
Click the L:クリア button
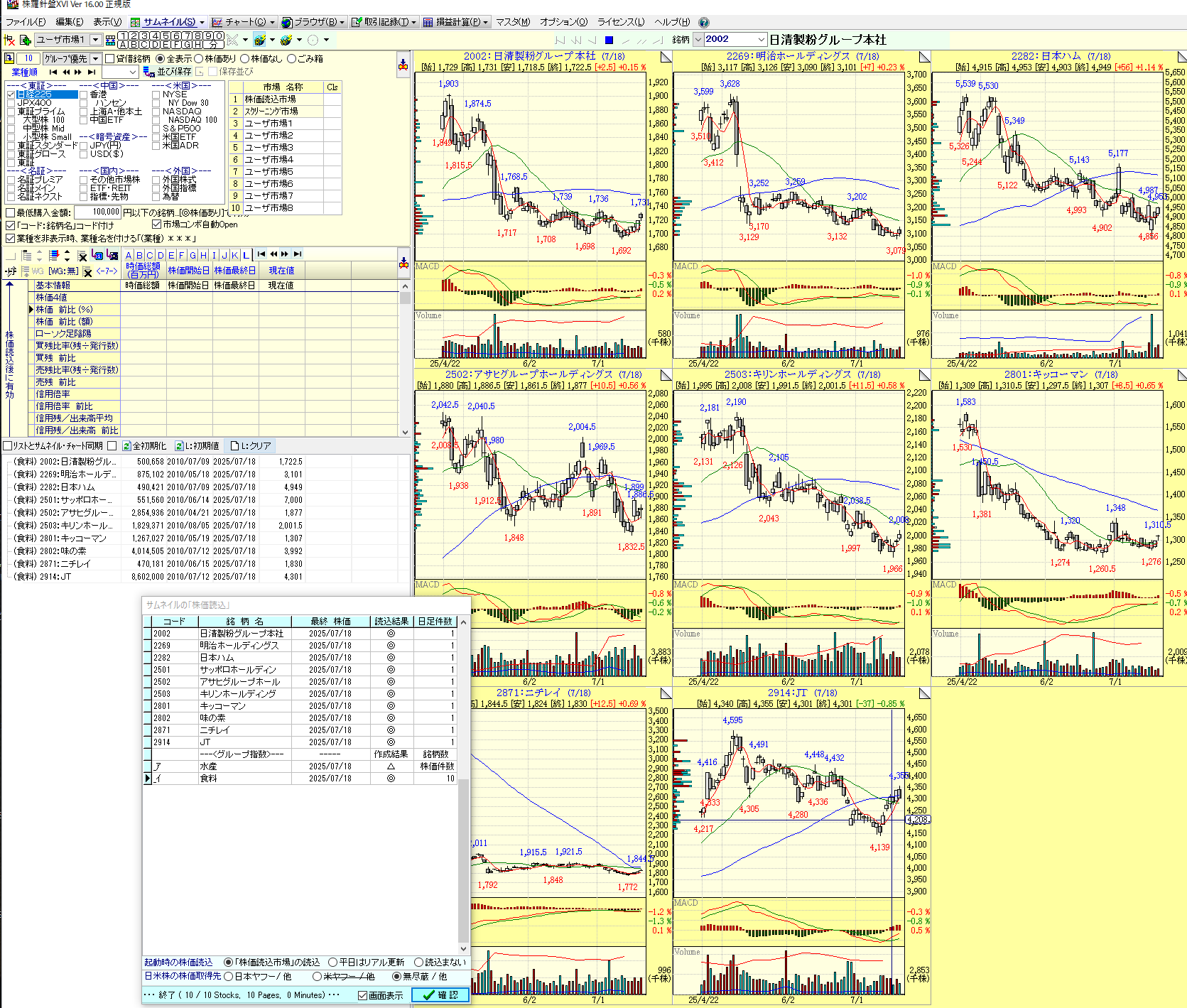coord(251,445)
